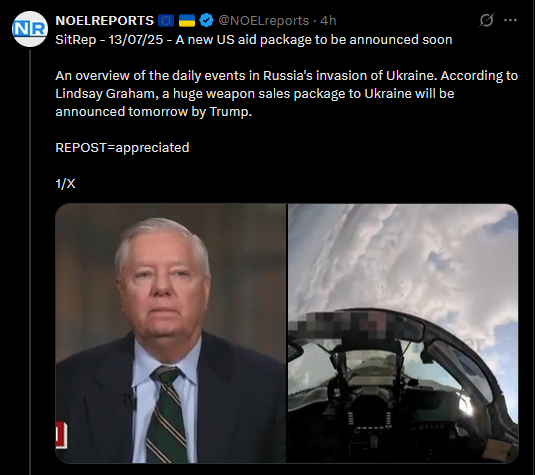Open the @NOELreports handle link
Viewport: 535px width, 475px height.
(x=263, y=21)
